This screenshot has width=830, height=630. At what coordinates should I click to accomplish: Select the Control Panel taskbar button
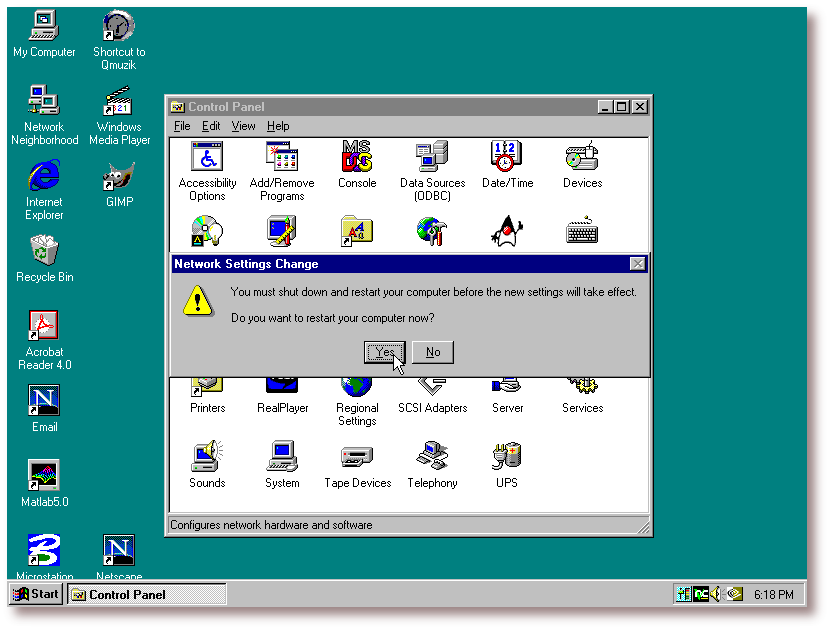[146, 594]
